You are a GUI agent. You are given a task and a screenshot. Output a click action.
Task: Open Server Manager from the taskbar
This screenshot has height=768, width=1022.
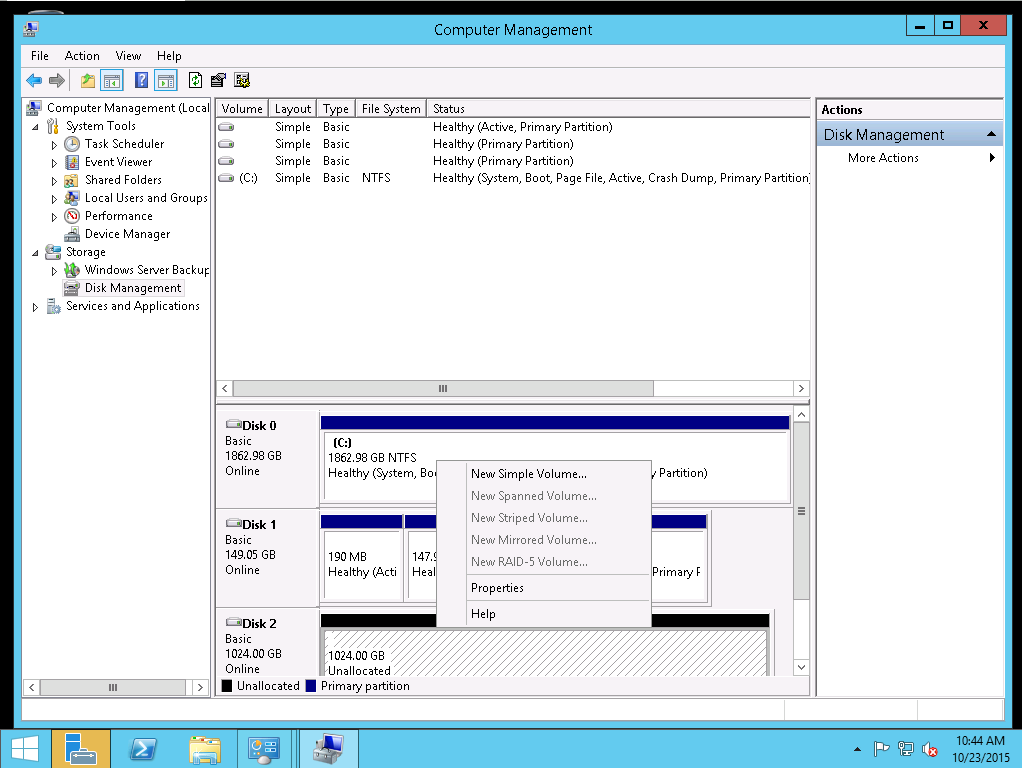point(81,748)
